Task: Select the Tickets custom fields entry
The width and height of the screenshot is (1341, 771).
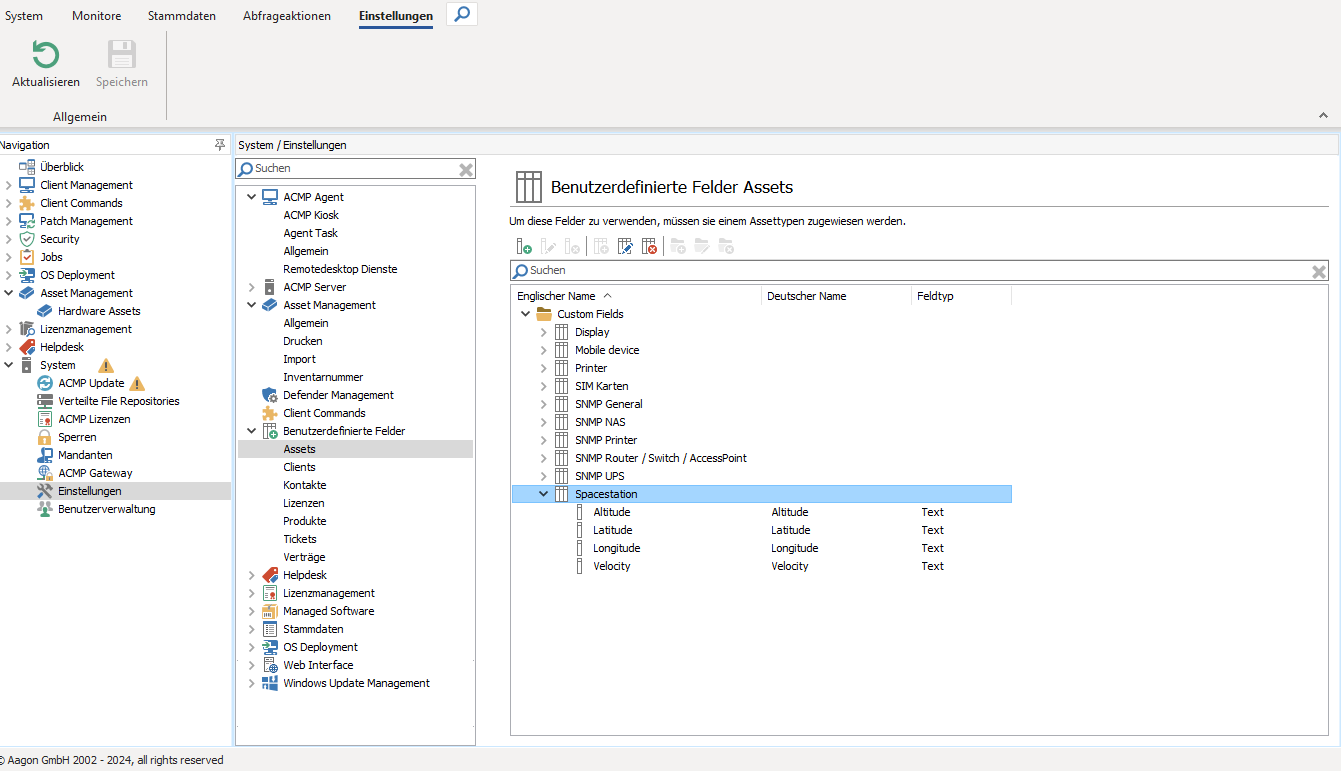Action: coord(300,539)
